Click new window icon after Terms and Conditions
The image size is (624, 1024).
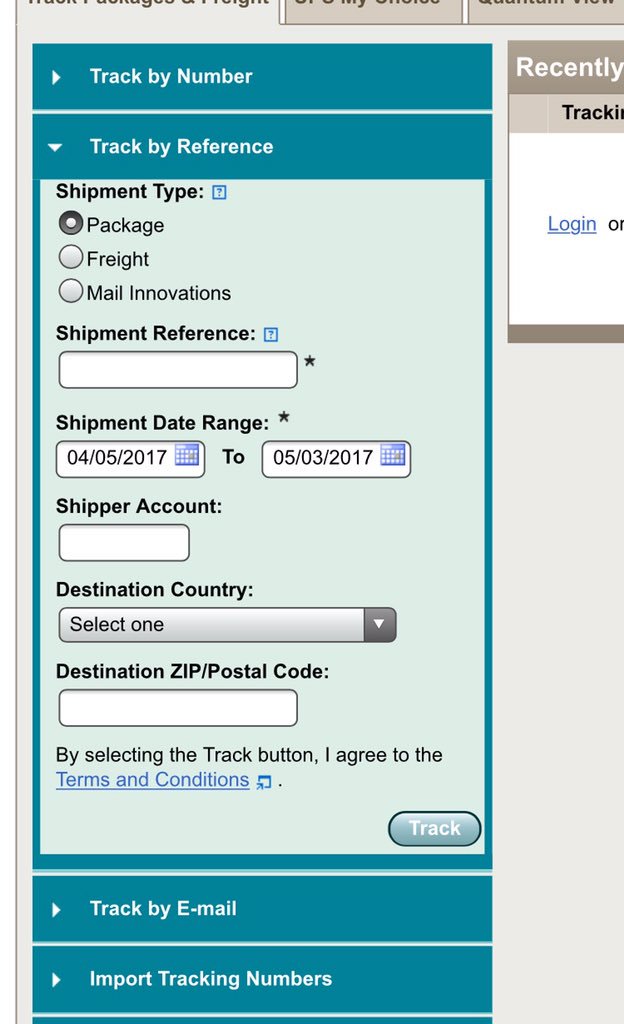(x=264, y=782)
